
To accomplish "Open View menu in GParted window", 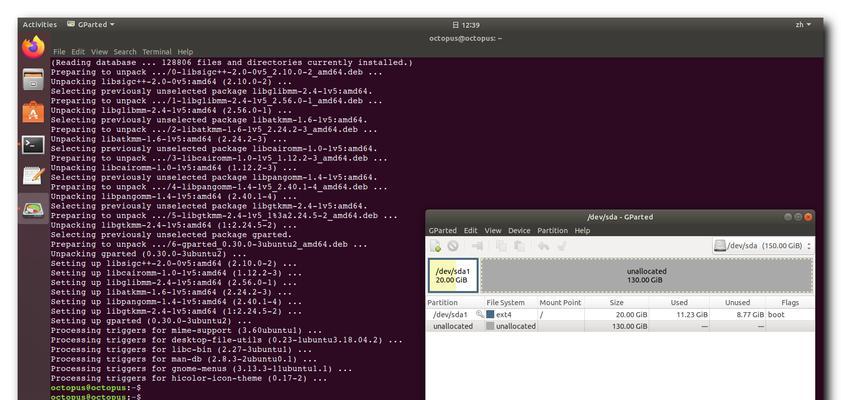I will 493,231.
